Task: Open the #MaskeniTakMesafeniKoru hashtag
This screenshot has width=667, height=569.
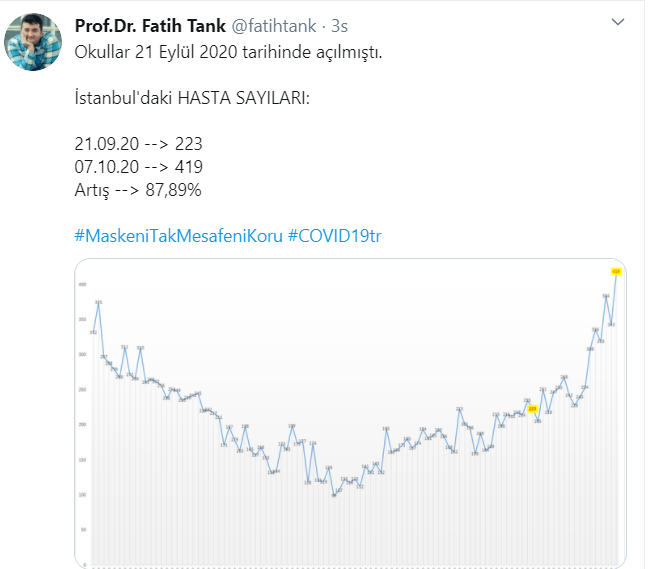Action: coord(178,236)
